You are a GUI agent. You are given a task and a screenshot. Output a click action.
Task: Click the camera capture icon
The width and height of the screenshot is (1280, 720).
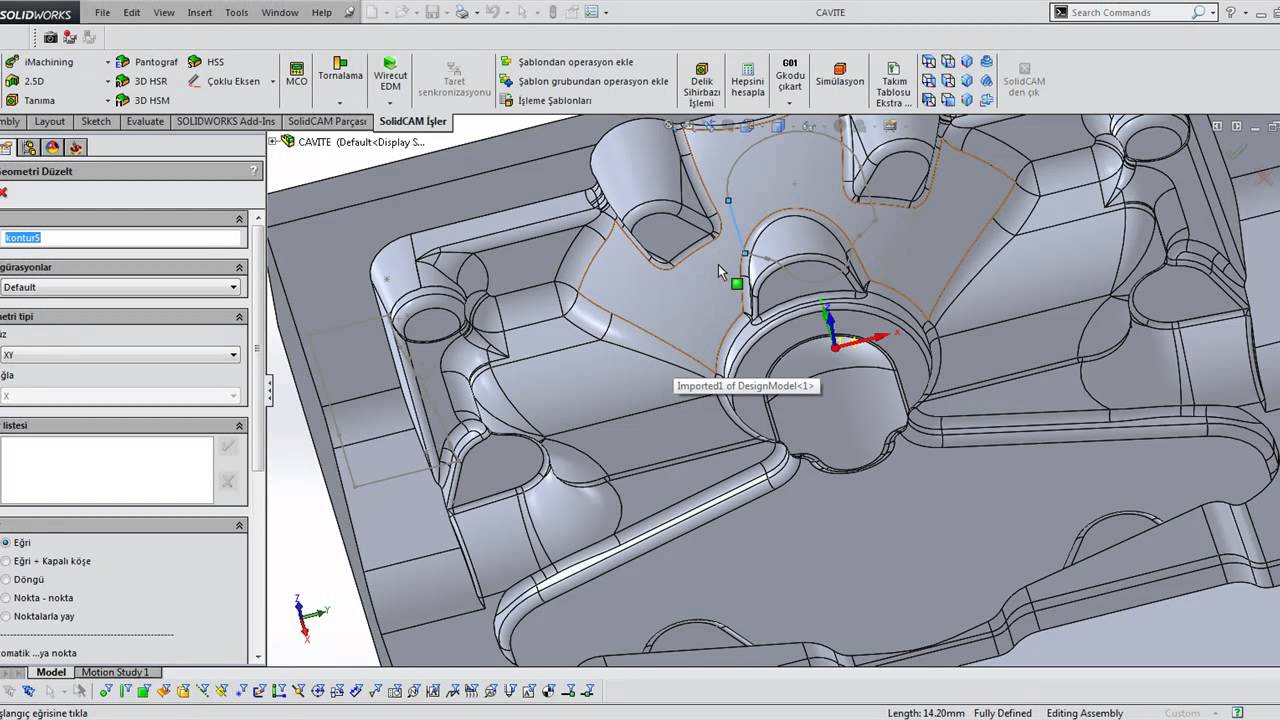[51, 37]
